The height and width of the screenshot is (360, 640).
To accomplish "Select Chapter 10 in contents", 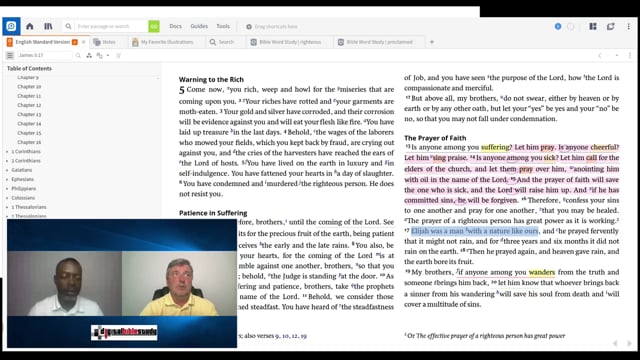I will coord(29,87).
